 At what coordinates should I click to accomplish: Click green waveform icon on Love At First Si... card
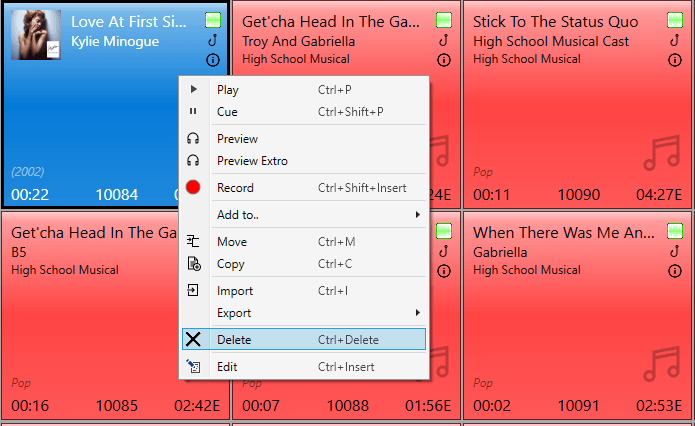click(213, 20)
